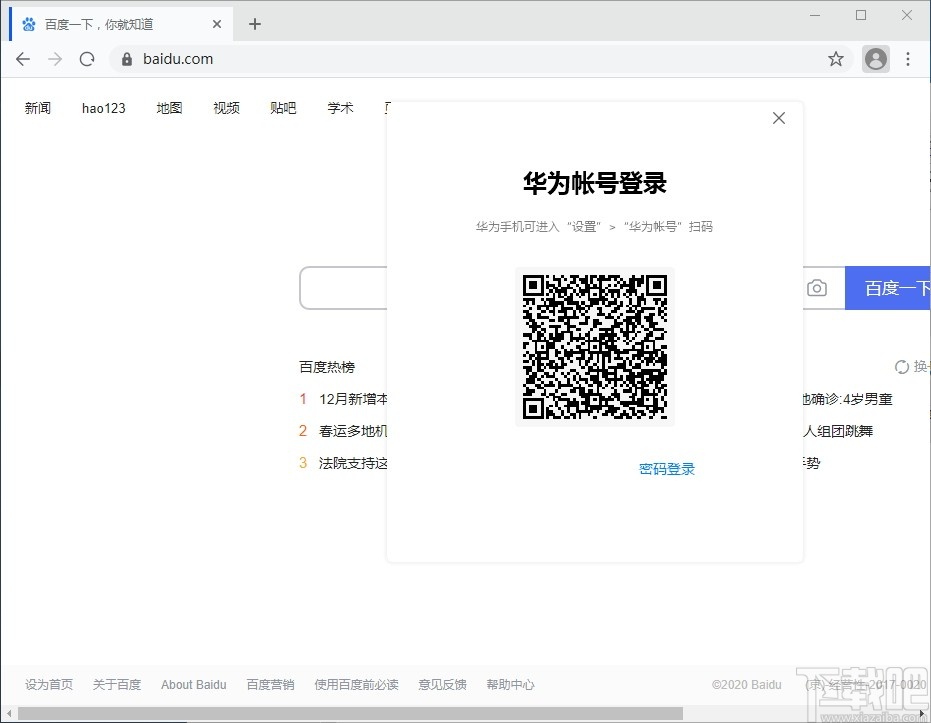Click inside the search input box
The width and height of the screenshot is (931, 723).
(x=340, y=288)
